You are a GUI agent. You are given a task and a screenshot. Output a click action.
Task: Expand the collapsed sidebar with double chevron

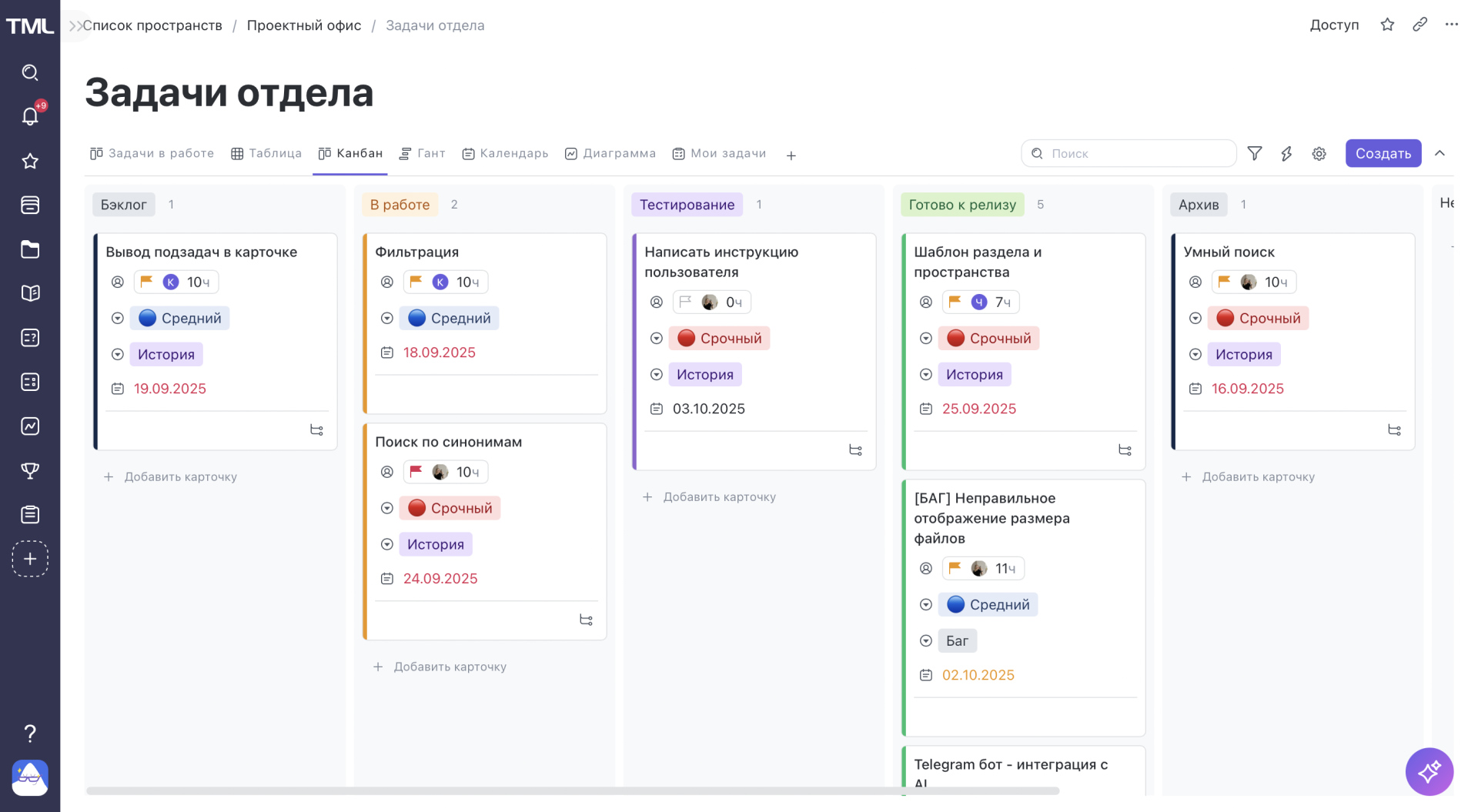[x=75, y=26]
